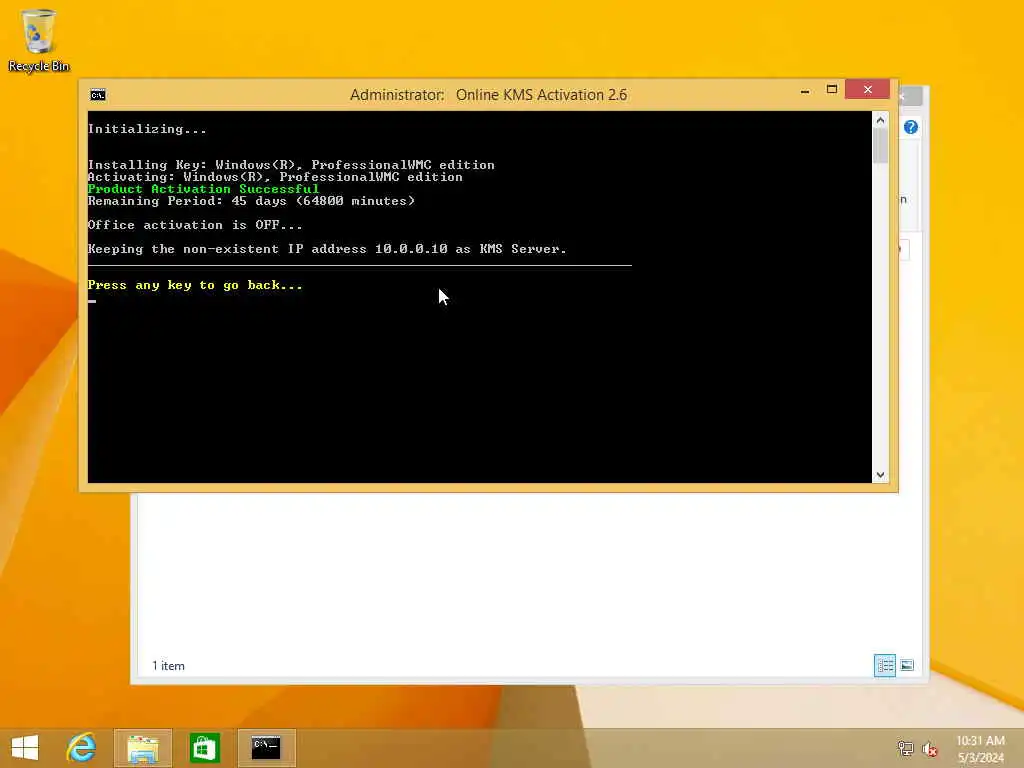1024x768 pixels.
Task: Switch Explorer to large icons view
Action: click(907, 665)
